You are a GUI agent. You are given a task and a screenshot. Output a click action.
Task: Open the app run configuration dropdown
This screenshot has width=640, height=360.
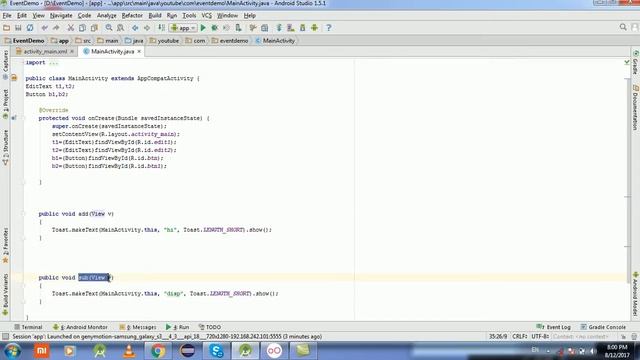pyautogui.click(x=183, y=28)
